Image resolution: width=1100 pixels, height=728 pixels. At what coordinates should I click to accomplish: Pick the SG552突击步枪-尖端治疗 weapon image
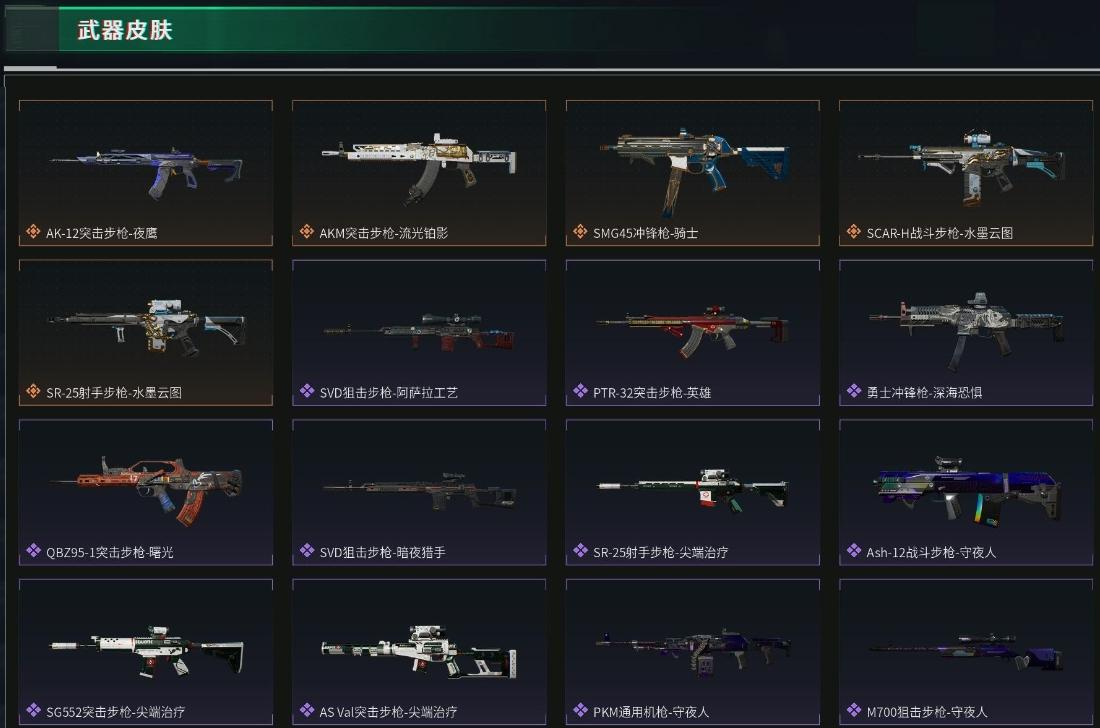pyautogui.click(x=147, y=650)
